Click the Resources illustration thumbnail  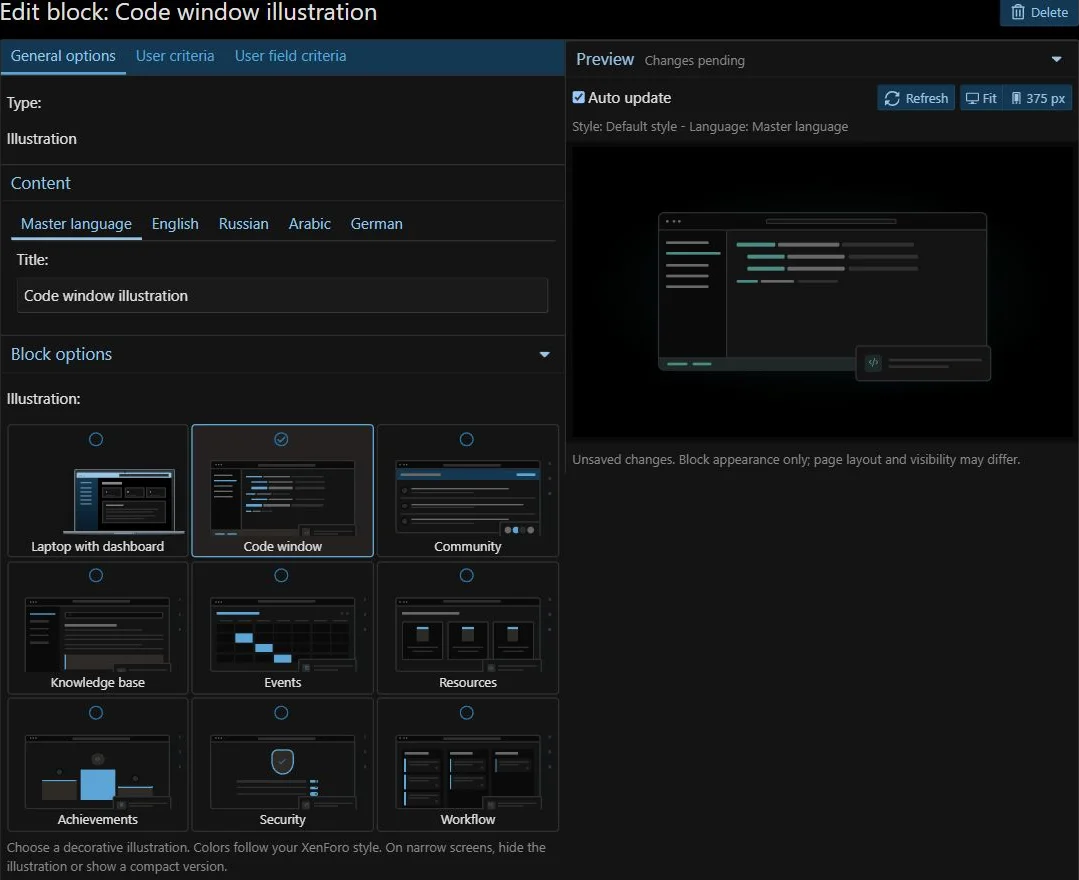tap(468, 634)
